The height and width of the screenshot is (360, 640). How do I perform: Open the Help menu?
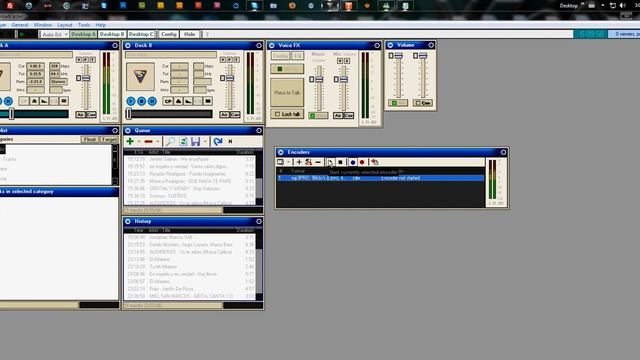click(100, 25)
